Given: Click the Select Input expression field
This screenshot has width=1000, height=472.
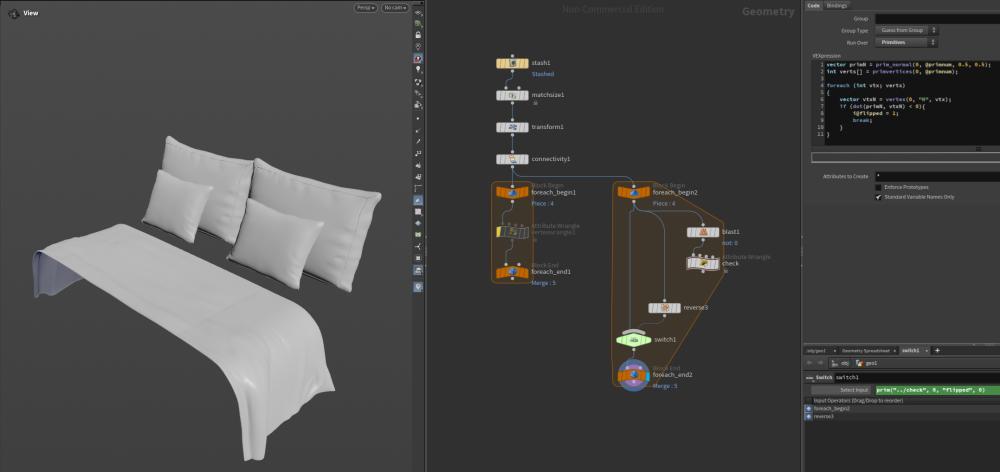Looking at the screenshot, I should 937,390.
